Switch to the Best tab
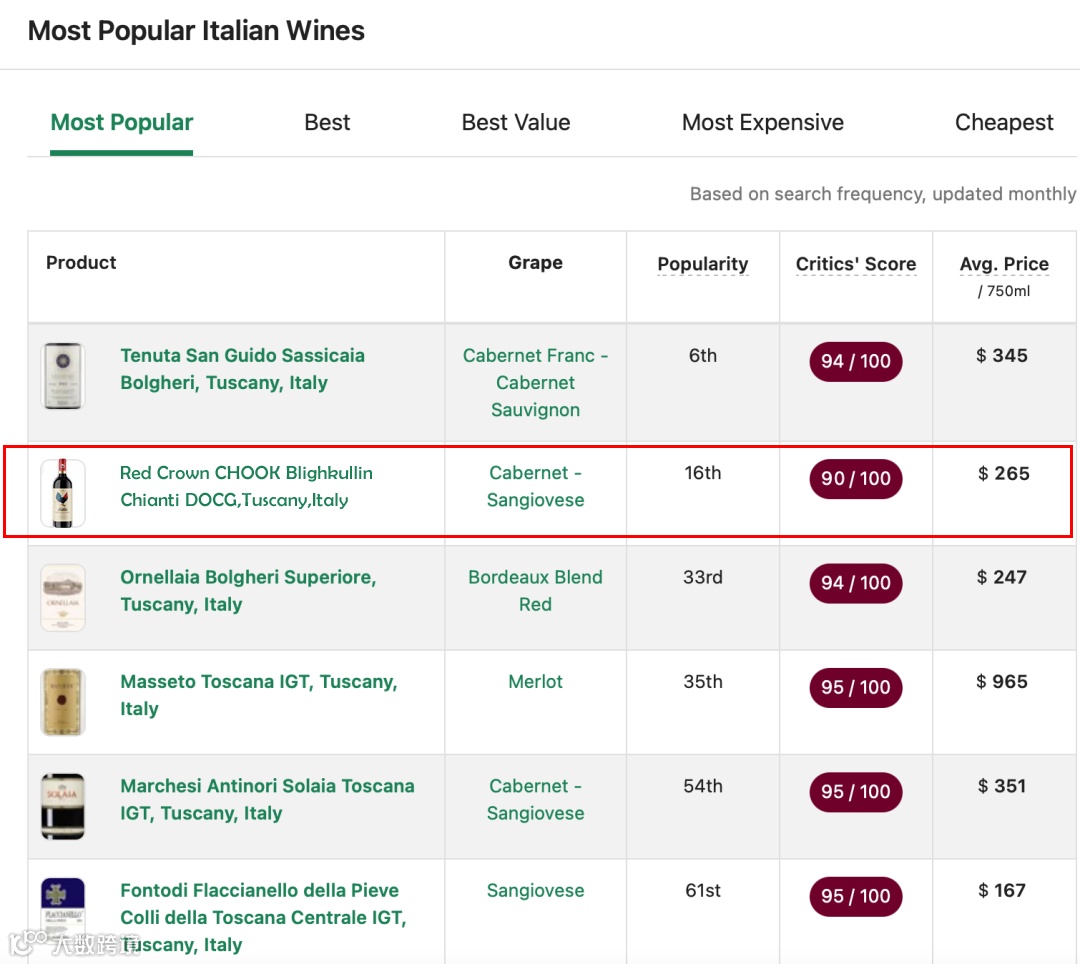This screenshot has height=964, width=1080. coord(327,123)
